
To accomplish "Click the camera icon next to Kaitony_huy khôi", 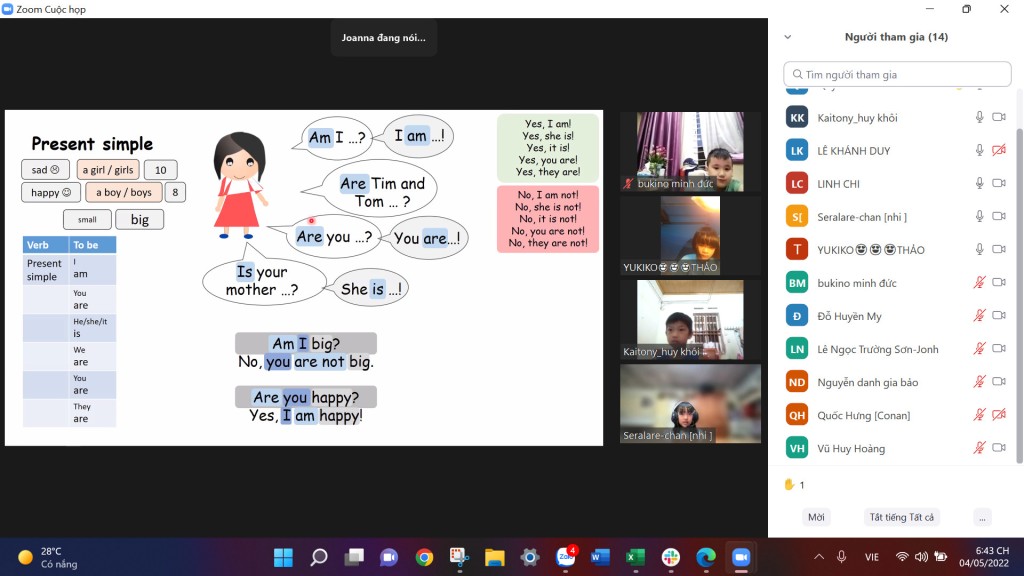I will tap(998, 118).
